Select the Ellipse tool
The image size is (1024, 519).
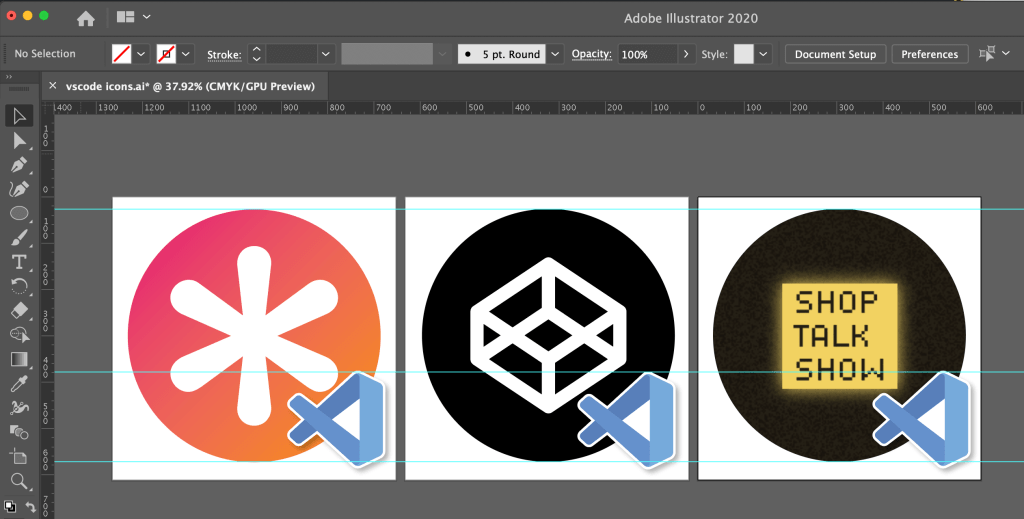[19, 213]
